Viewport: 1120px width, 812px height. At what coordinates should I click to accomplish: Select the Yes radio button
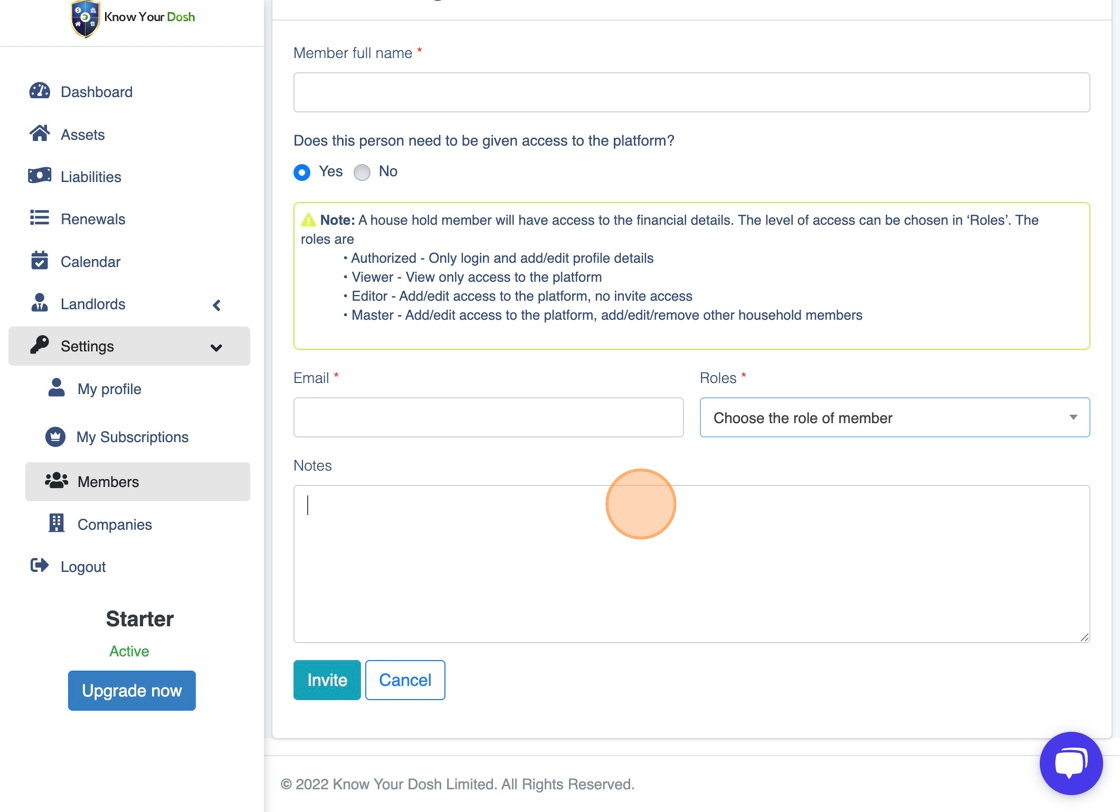coord(302,172)
